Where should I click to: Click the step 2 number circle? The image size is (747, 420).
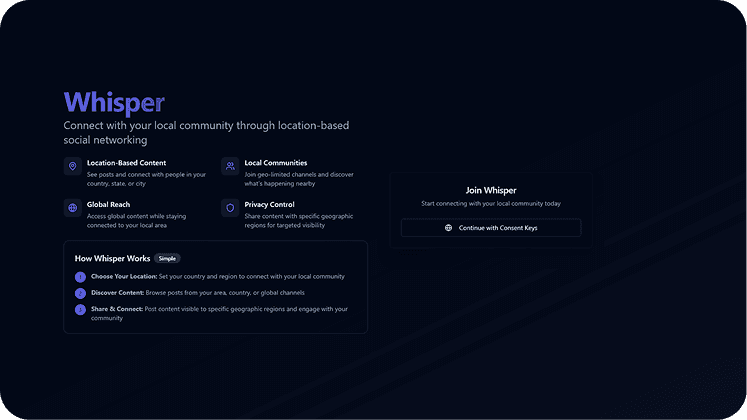click(x=81, y=293)
